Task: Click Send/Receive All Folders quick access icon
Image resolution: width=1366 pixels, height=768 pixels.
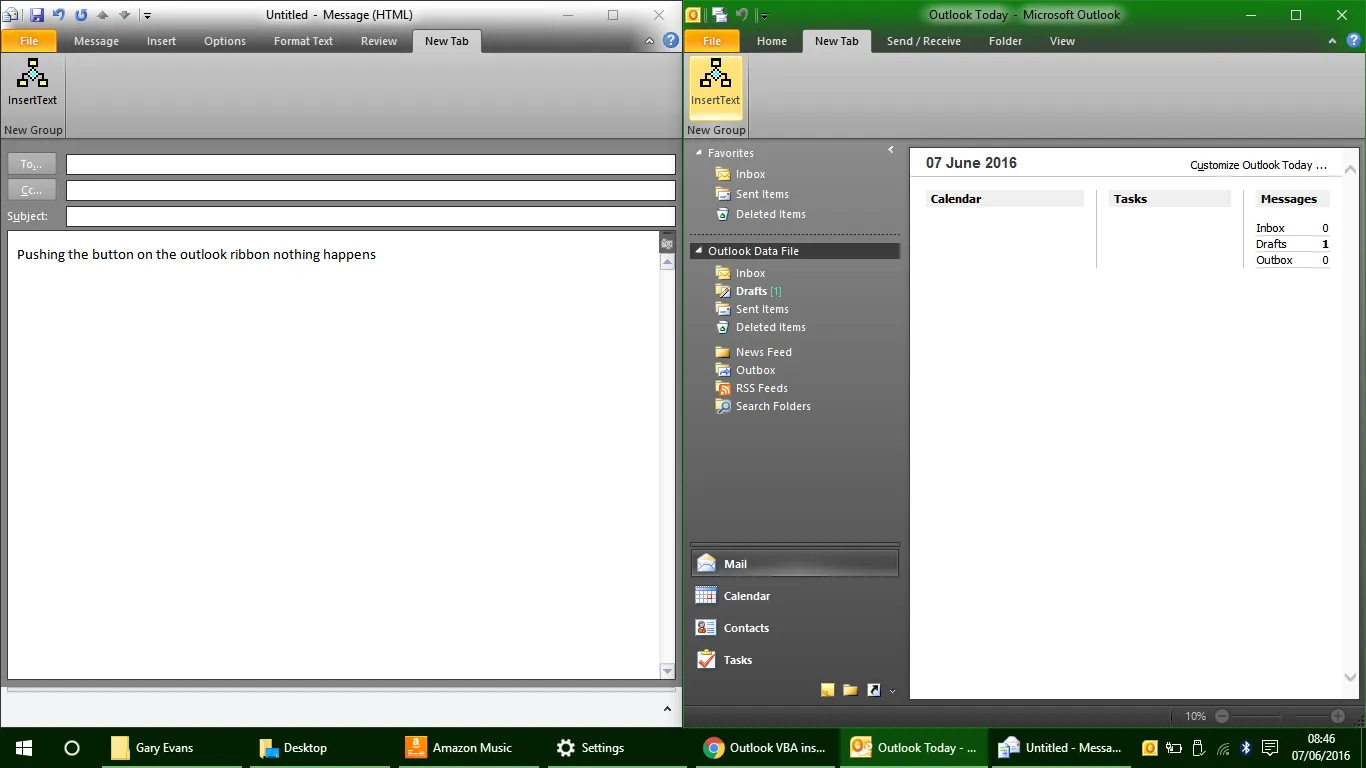Action: (x=719, y=15)
